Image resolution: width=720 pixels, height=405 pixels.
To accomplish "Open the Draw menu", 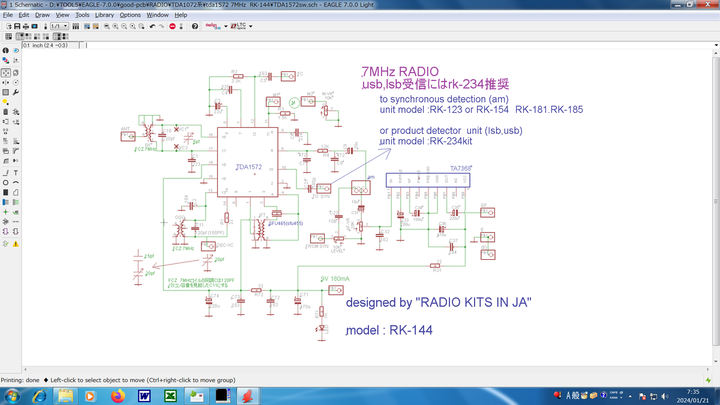I will (42, 15).
